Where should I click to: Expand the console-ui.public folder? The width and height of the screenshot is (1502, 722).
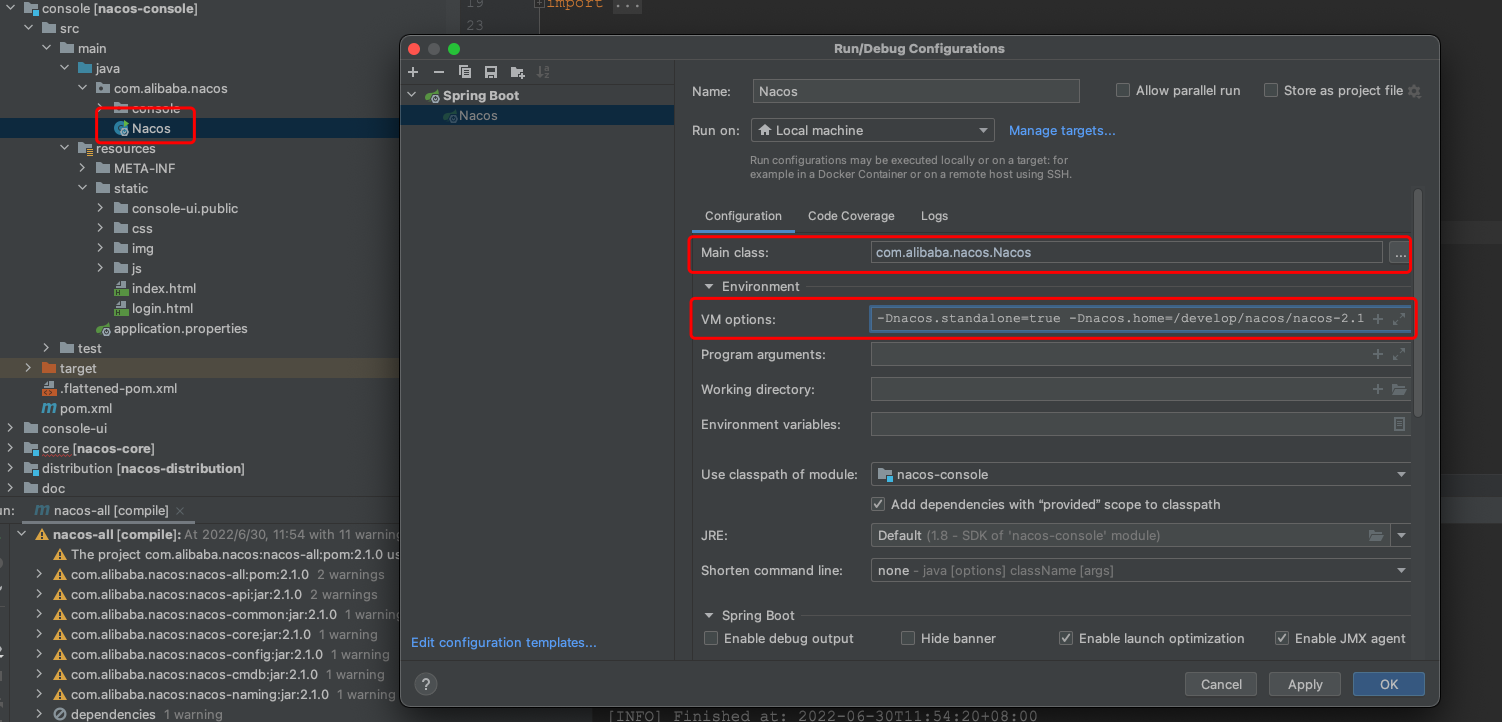point(101,208)
